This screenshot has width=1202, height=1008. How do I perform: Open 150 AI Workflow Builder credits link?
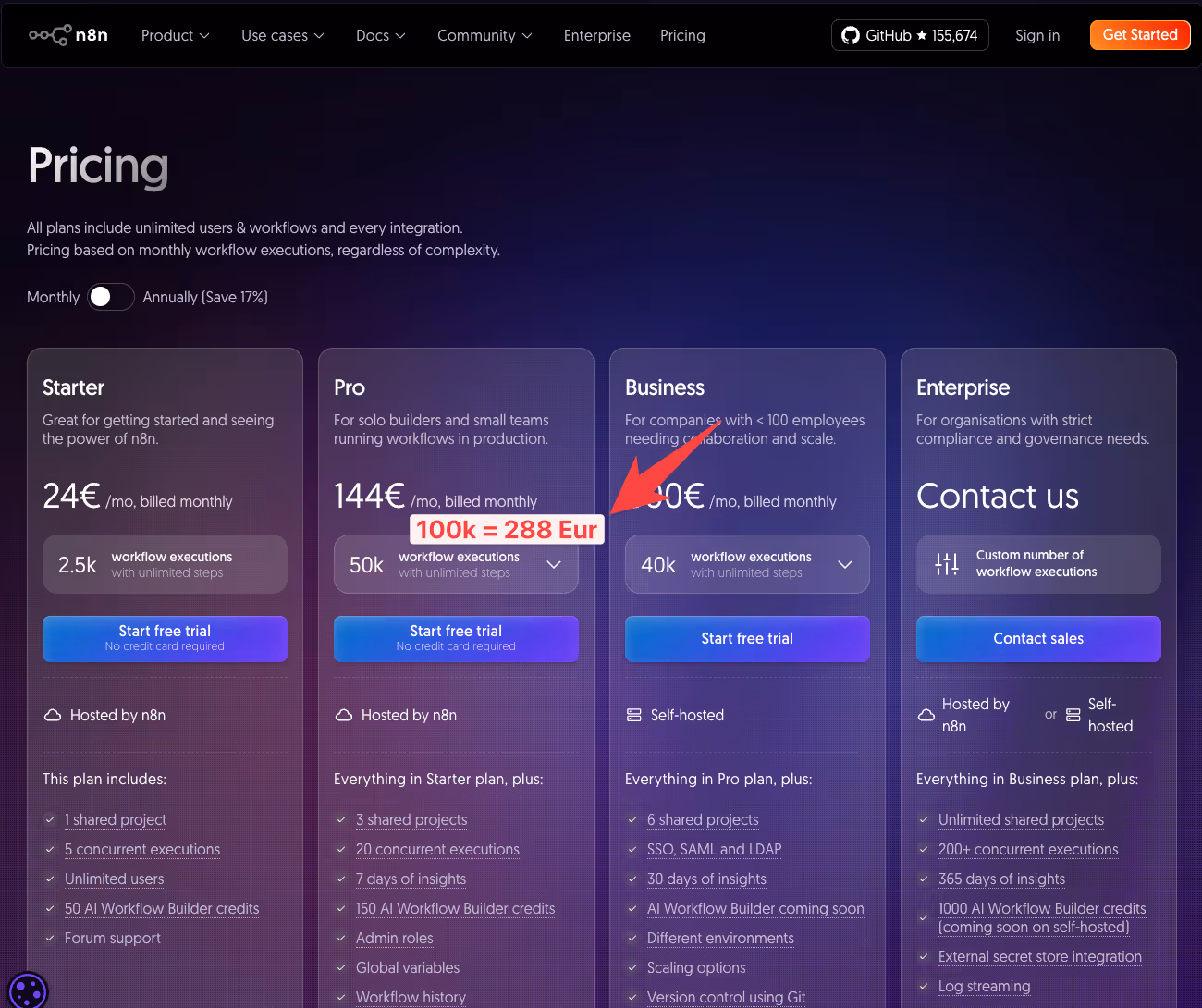pos(456,908)
